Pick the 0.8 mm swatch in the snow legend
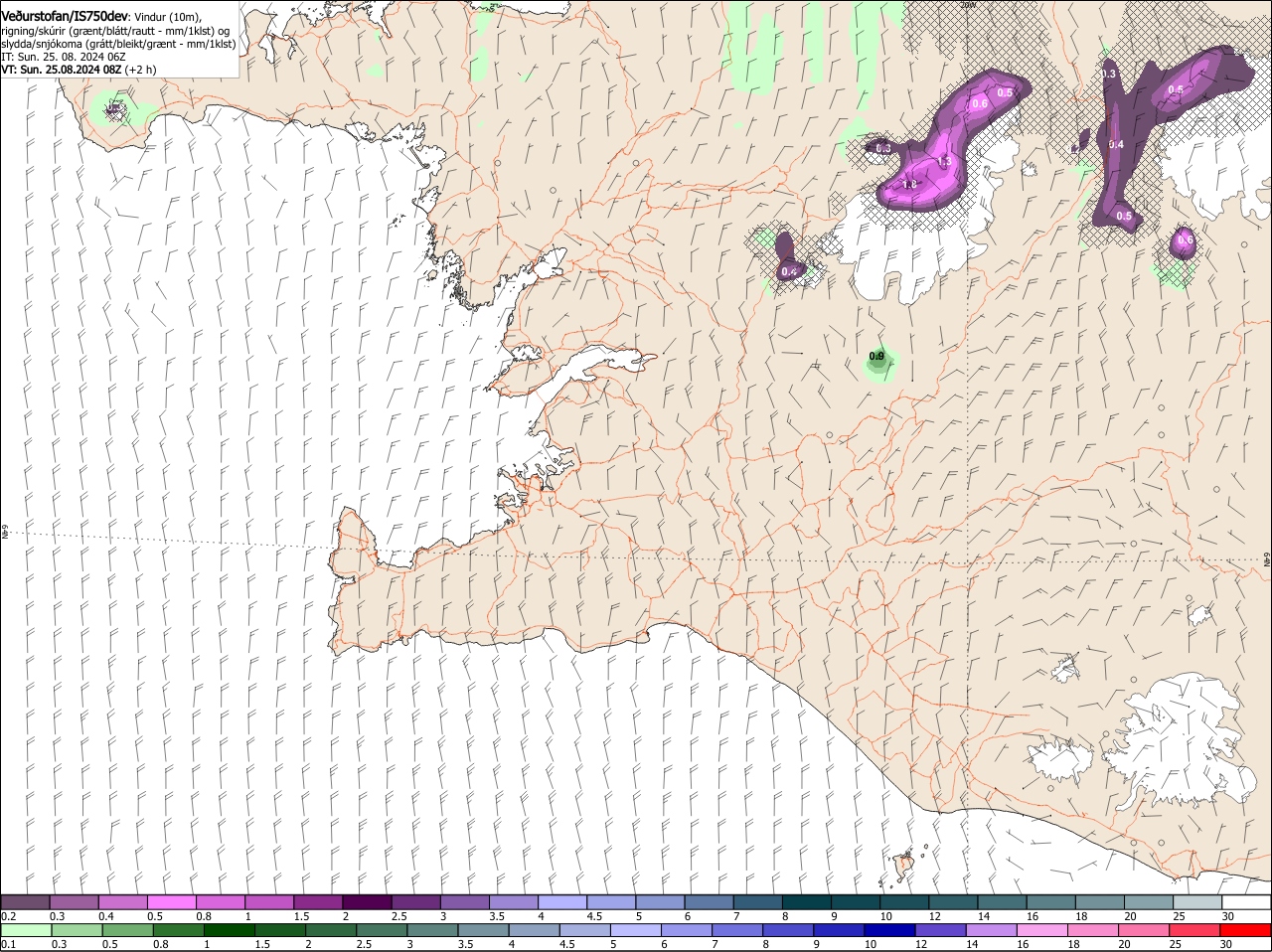This screenshot has width=1272, height=952. click(x=220, y=902)
